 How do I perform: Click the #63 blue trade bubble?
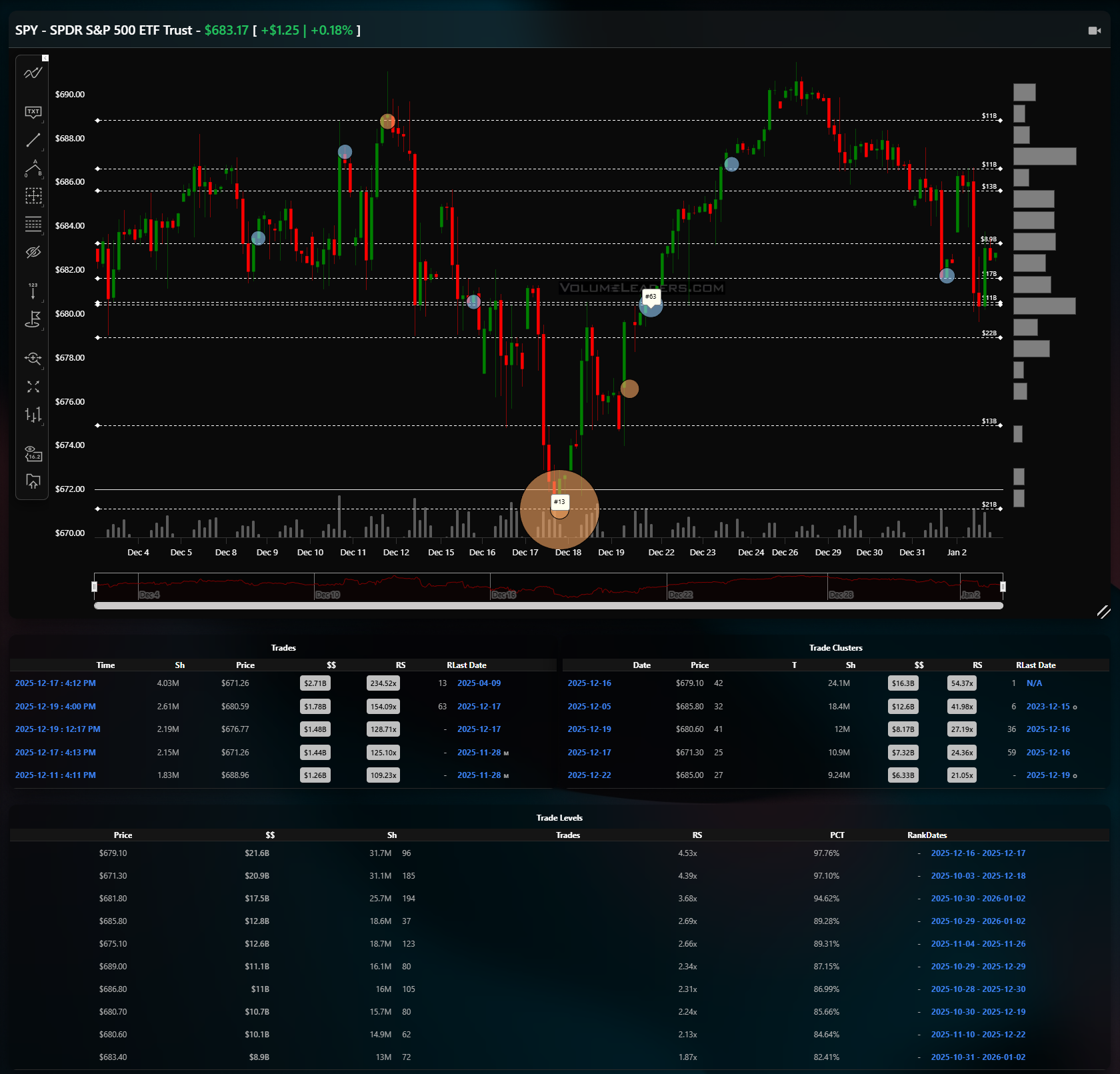(x=651, y=304)
